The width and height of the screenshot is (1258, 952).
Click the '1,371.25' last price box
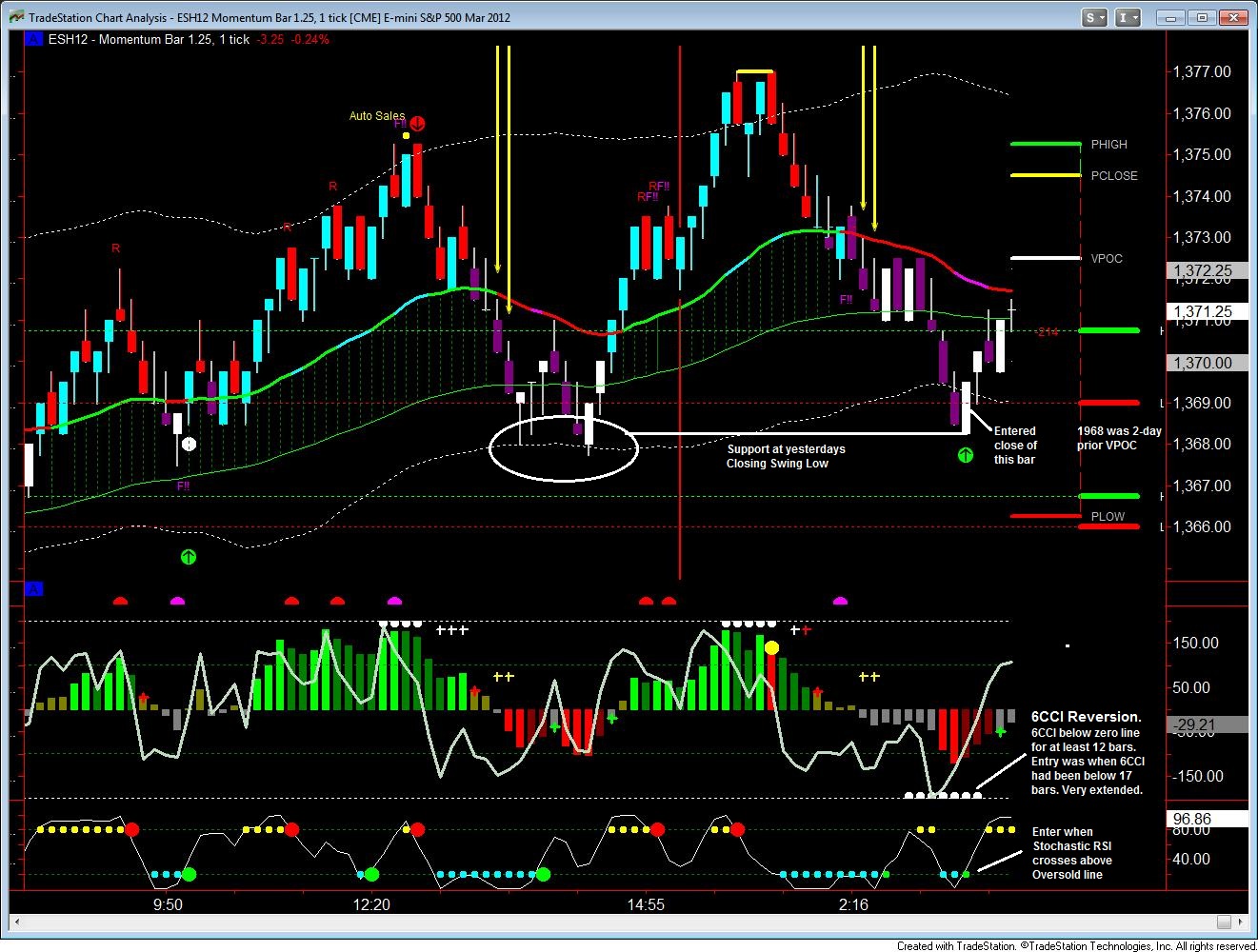[x=1207, y=311]
